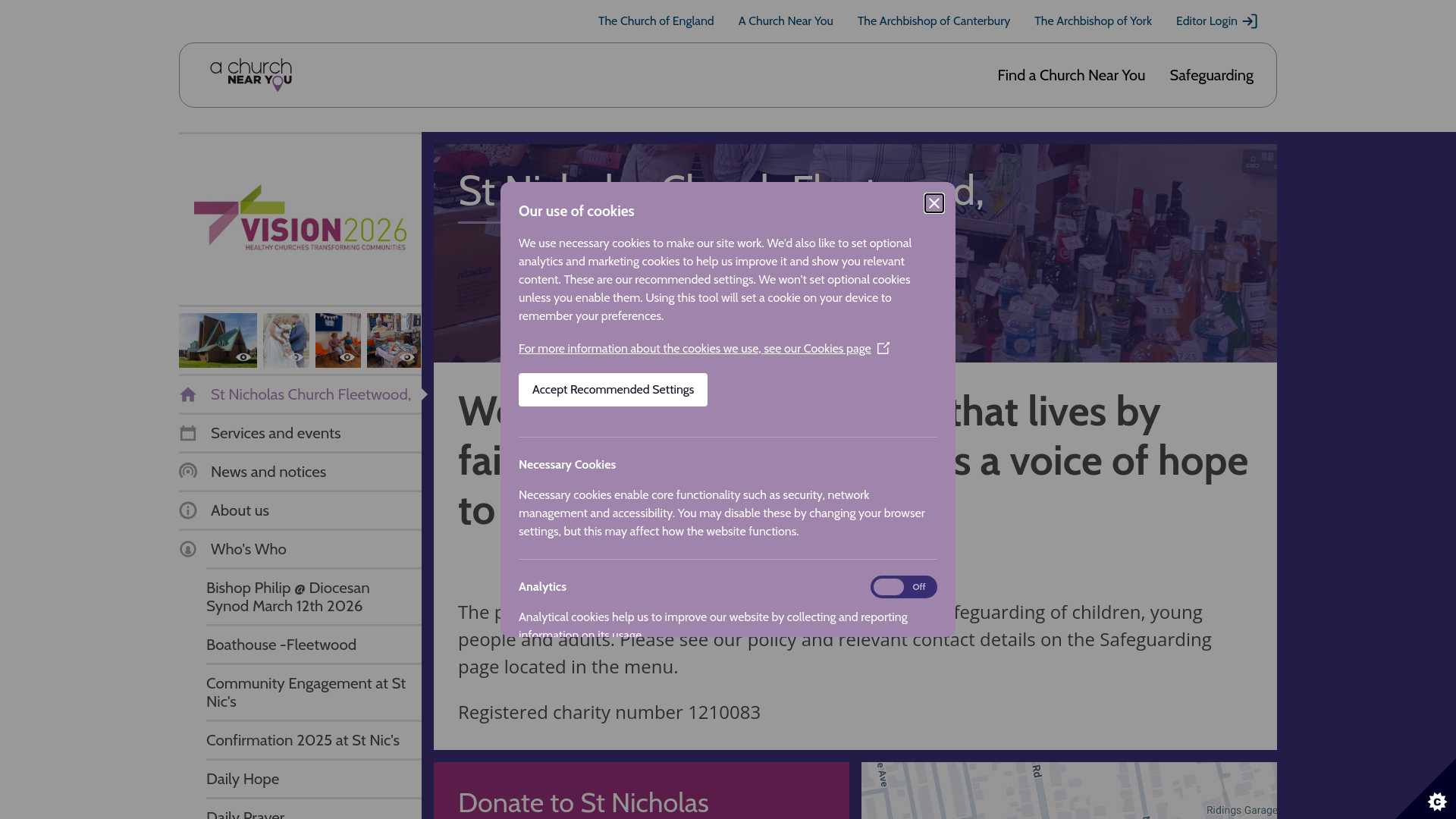Click A Church Near You logo

pyautogui.click(x=251, y=75)
